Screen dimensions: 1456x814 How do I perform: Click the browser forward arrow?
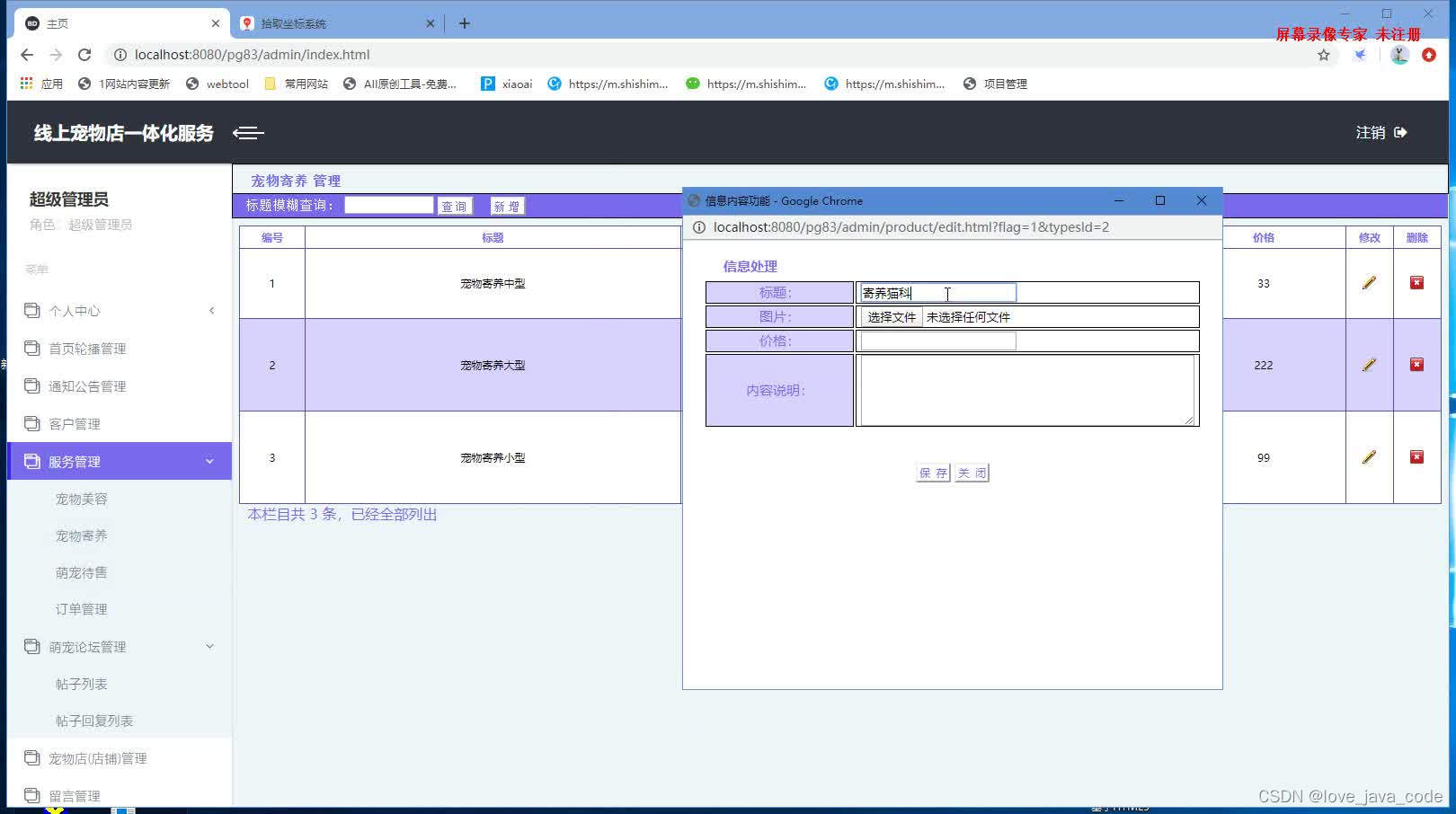coord(56,55)
